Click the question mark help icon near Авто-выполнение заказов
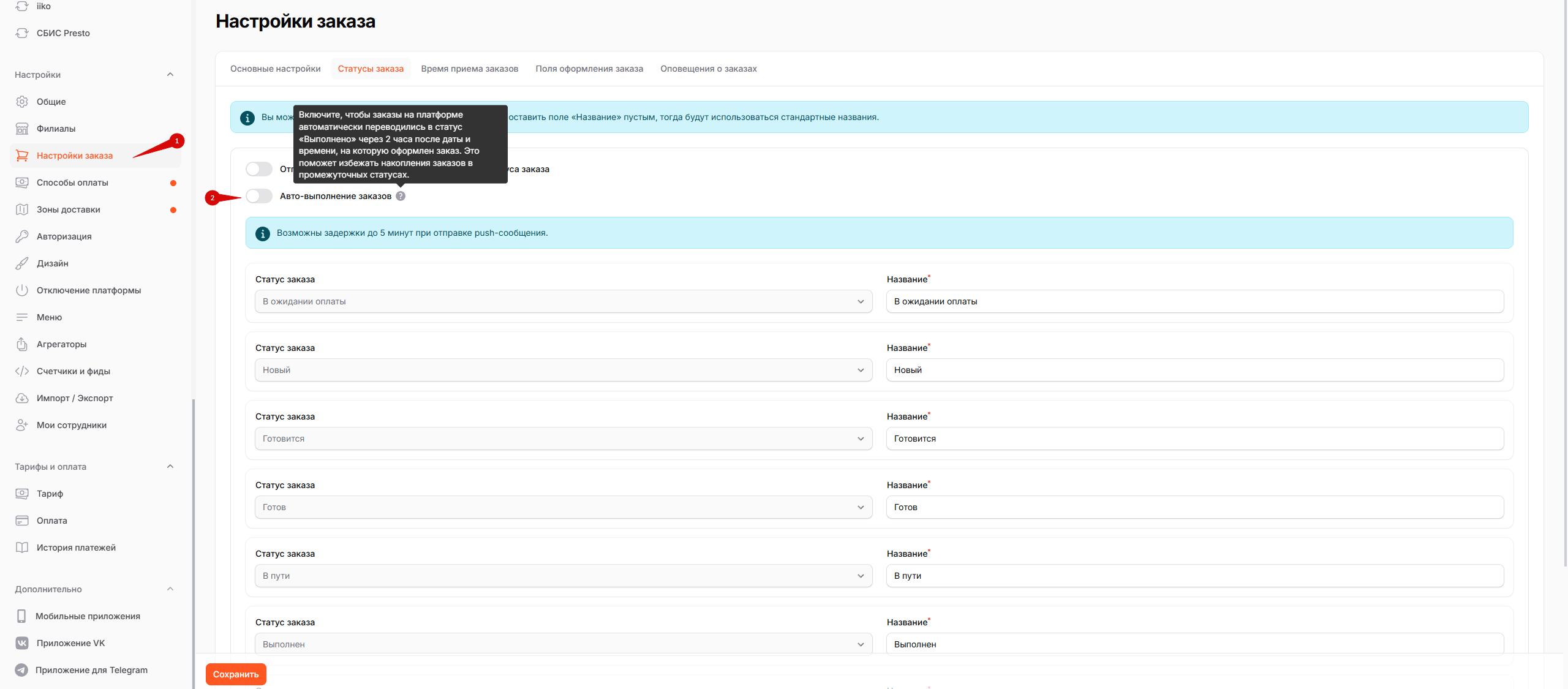This screenshot has width=1568, height=689. coord(401,196)
